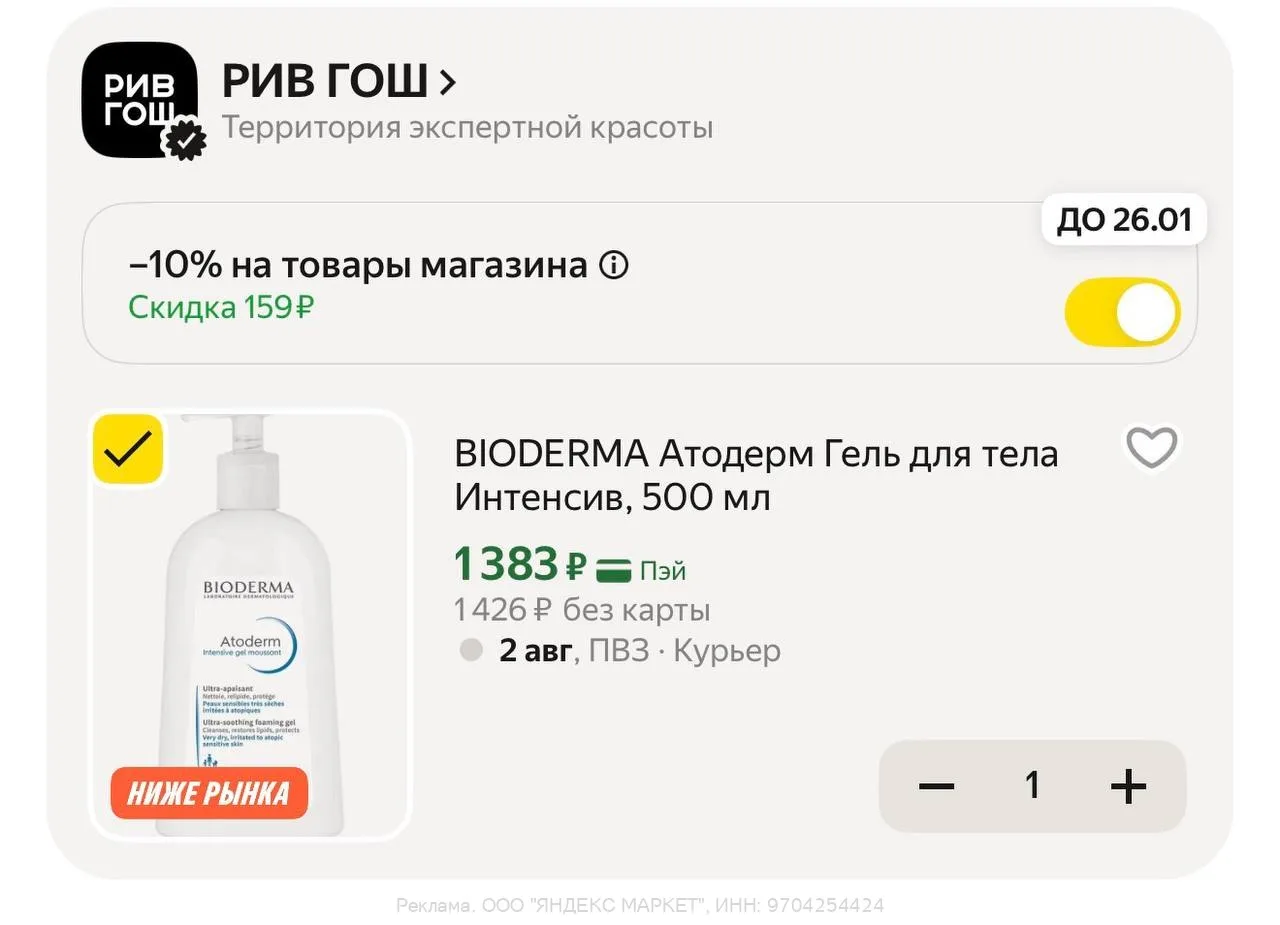Open delivery info 2 авг ПВЗ Курьер
The image size is (1280, 925).
click(x=640, y=651)
